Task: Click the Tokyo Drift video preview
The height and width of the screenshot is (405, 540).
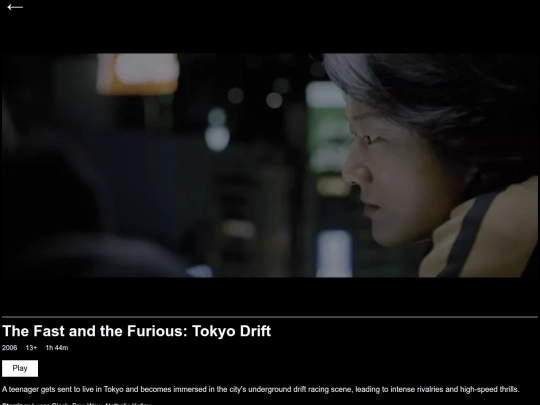Action: 270,165
